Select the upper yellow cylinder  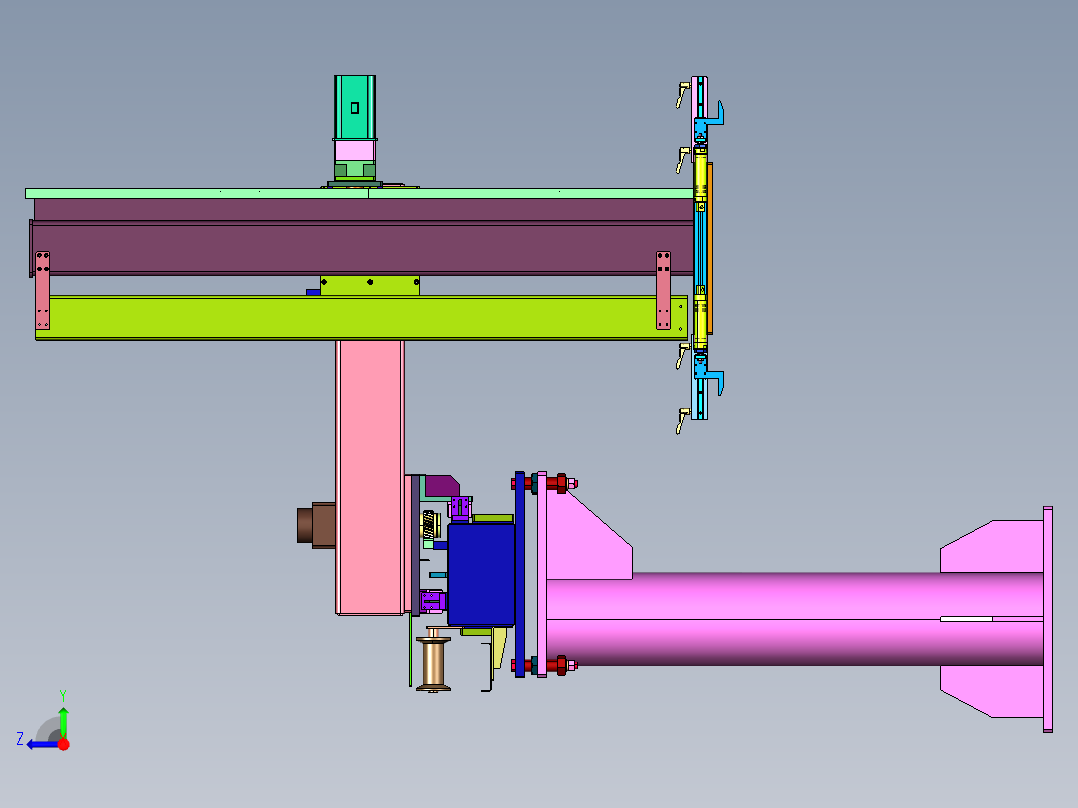pyautogui.click(x=701, y=173)
